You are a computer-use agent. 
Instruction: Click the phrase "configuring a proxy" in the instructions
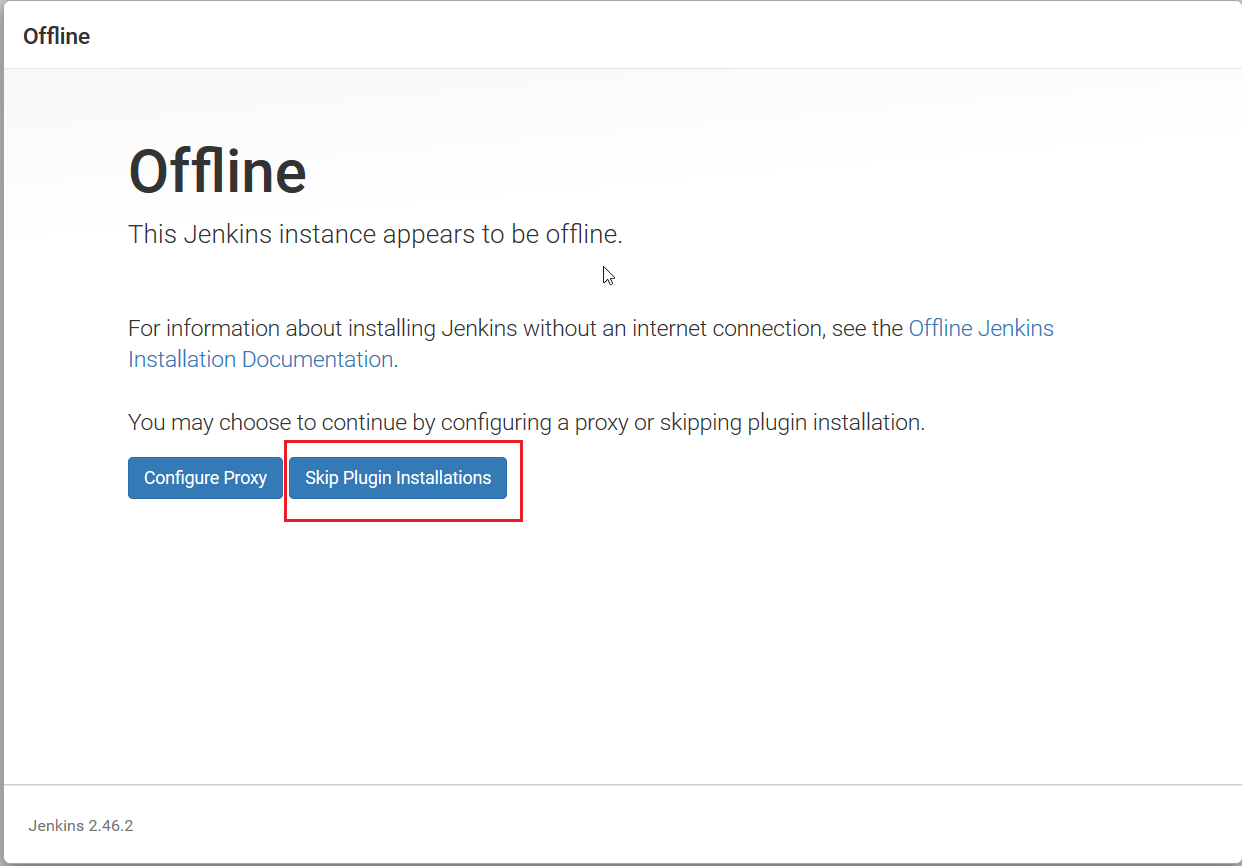coord(534,423)
